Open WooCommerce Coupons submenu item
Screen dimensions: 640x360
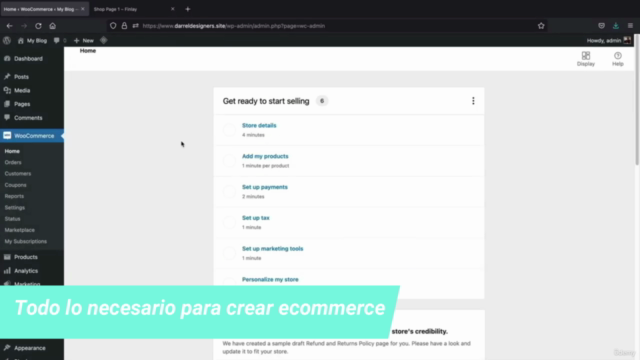click(x=16, y=185)
